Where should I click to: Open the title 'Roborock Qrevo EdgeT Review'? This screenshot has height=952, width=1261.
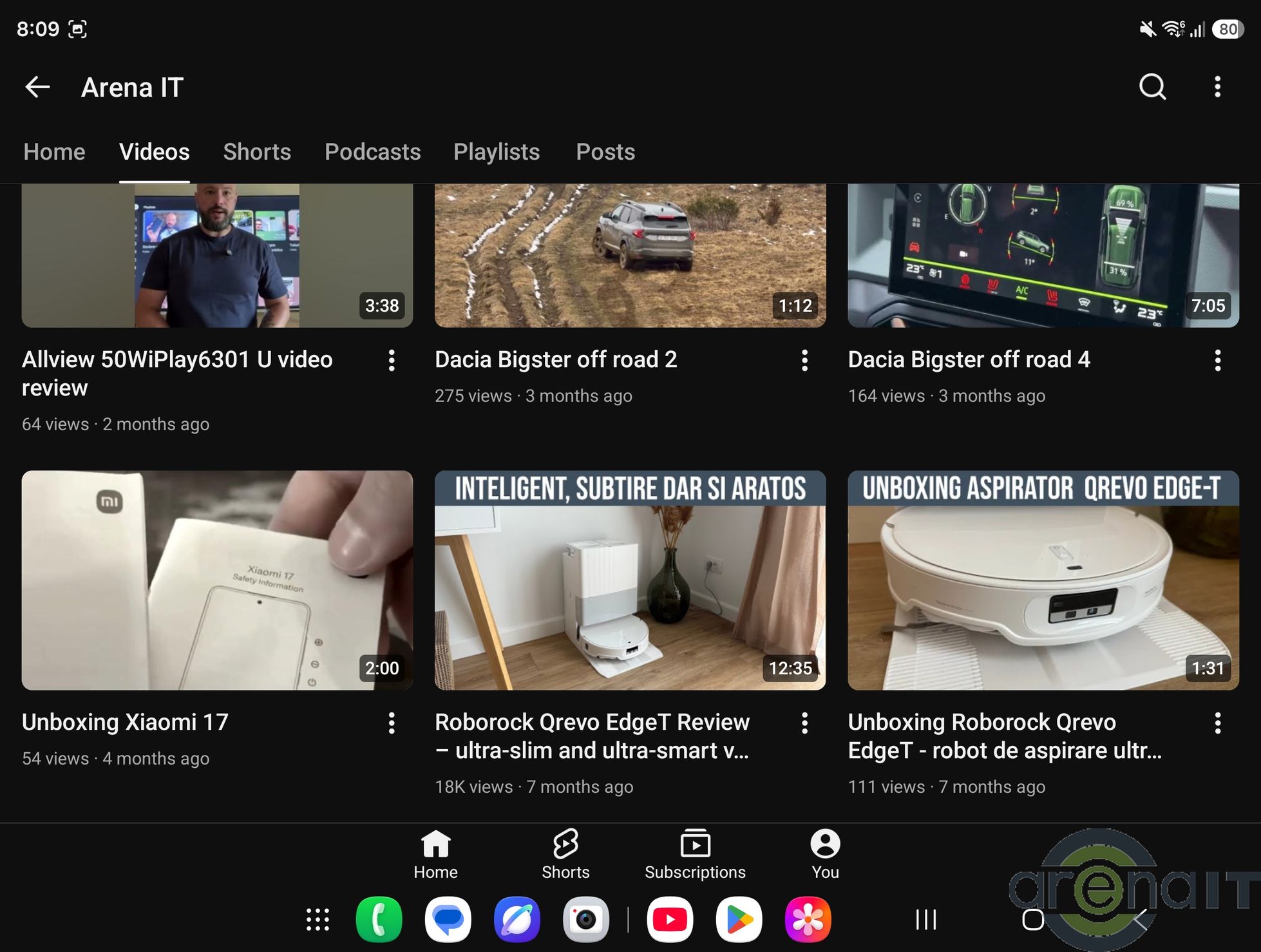point(592,736)
